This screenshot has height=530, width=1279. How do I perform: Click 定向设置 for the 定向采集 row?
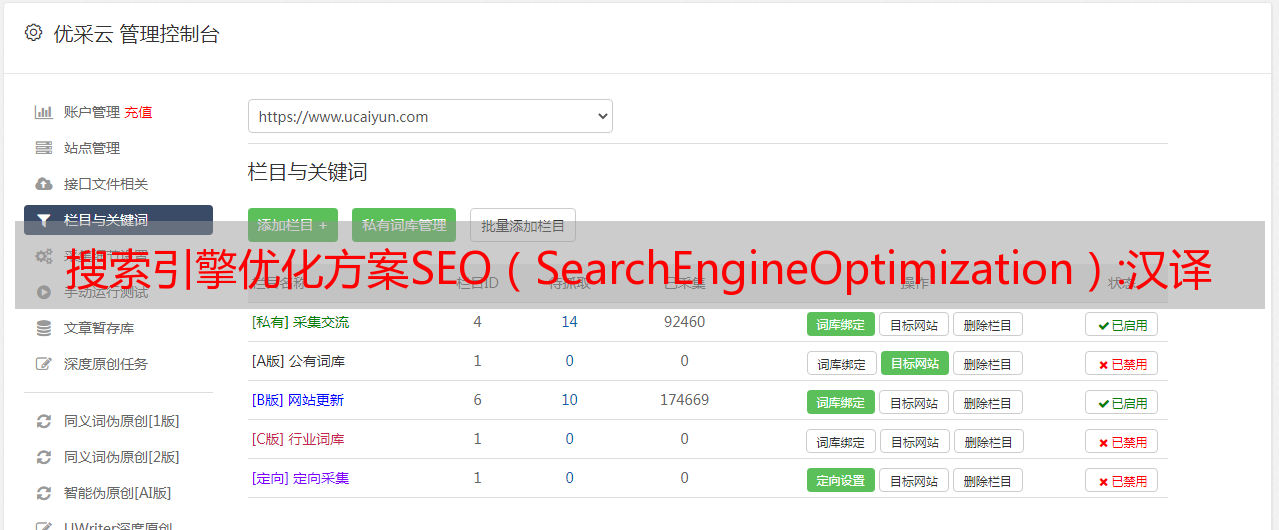point(841,480)
